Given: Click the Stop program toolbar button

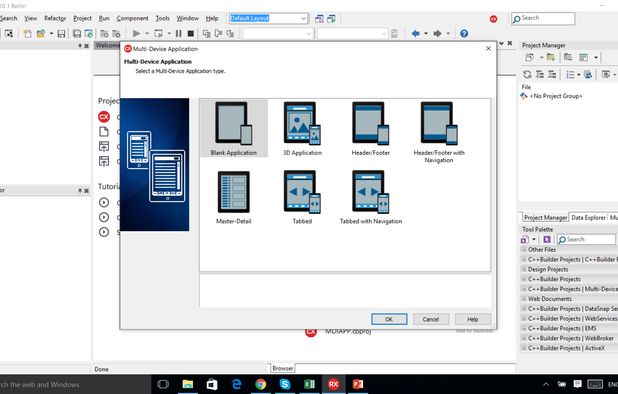Looking at the screenshot, I should [190, 33].
